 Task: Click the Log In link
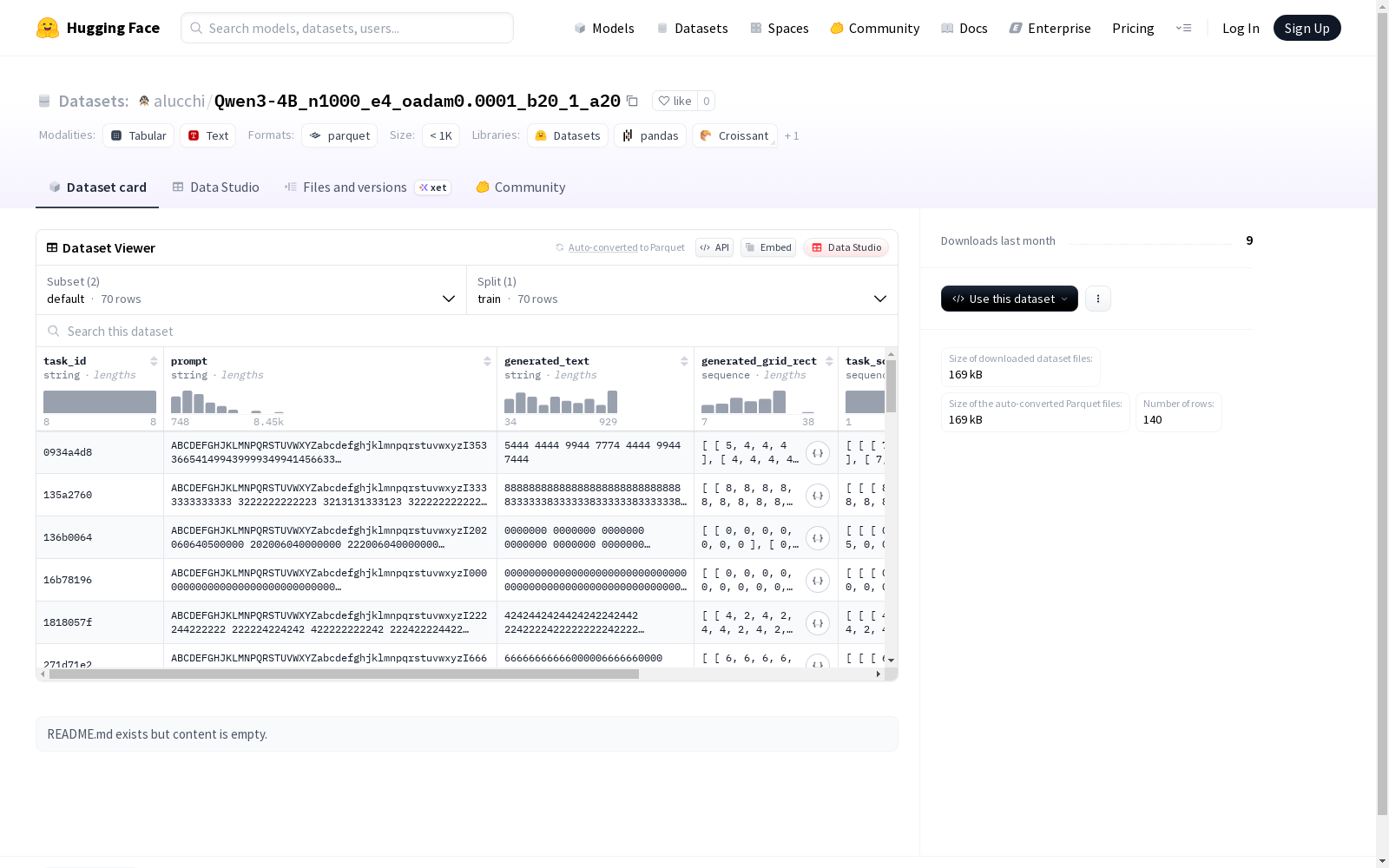[1241, 28]
